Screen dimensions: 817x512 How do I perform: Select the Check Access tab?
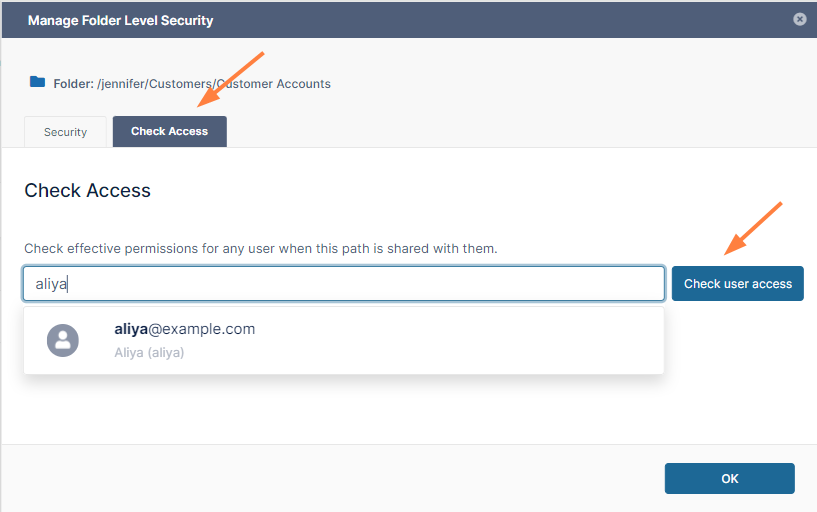(x=169, y=132)
